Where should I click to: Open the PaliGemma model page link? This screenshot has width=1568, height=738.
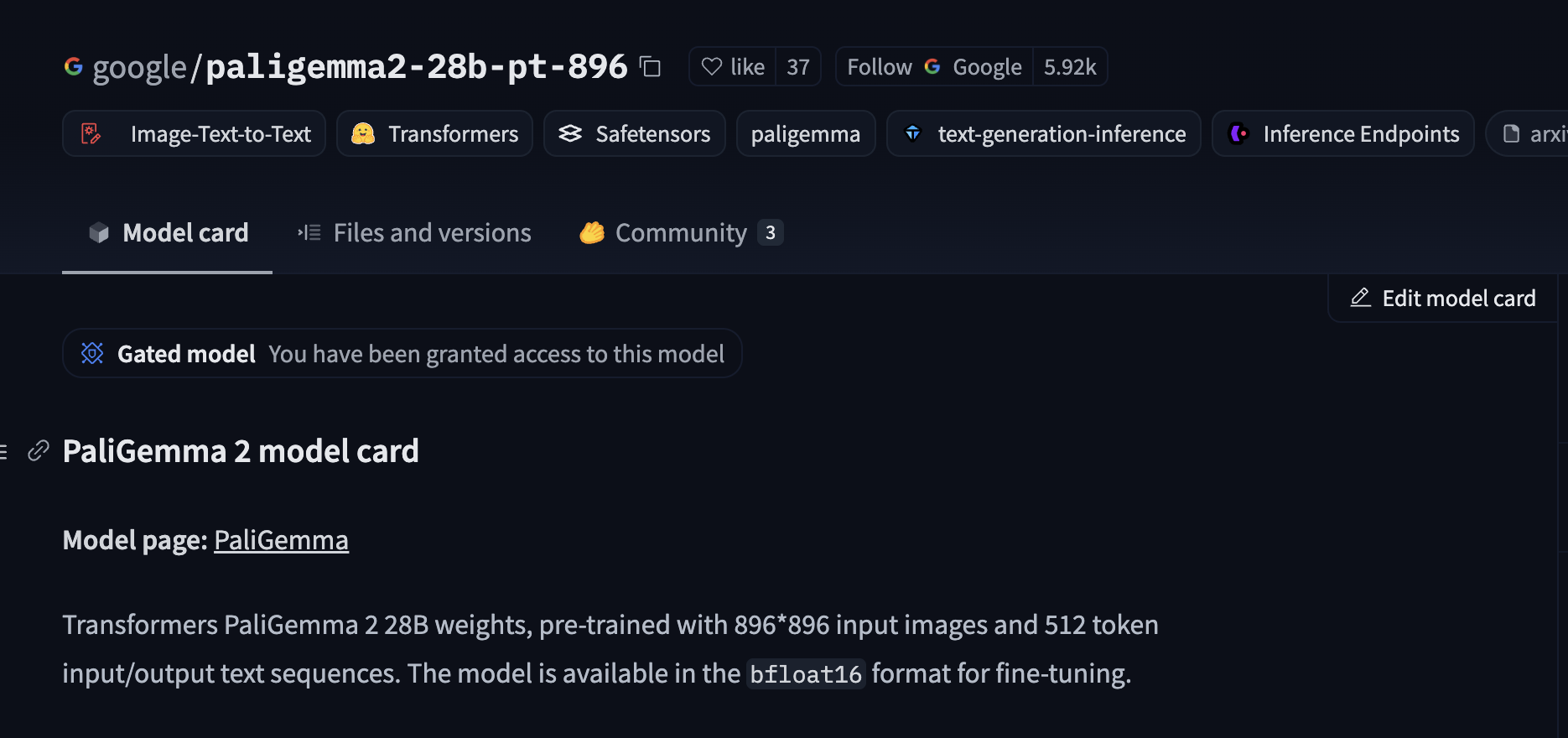(281, 540)
